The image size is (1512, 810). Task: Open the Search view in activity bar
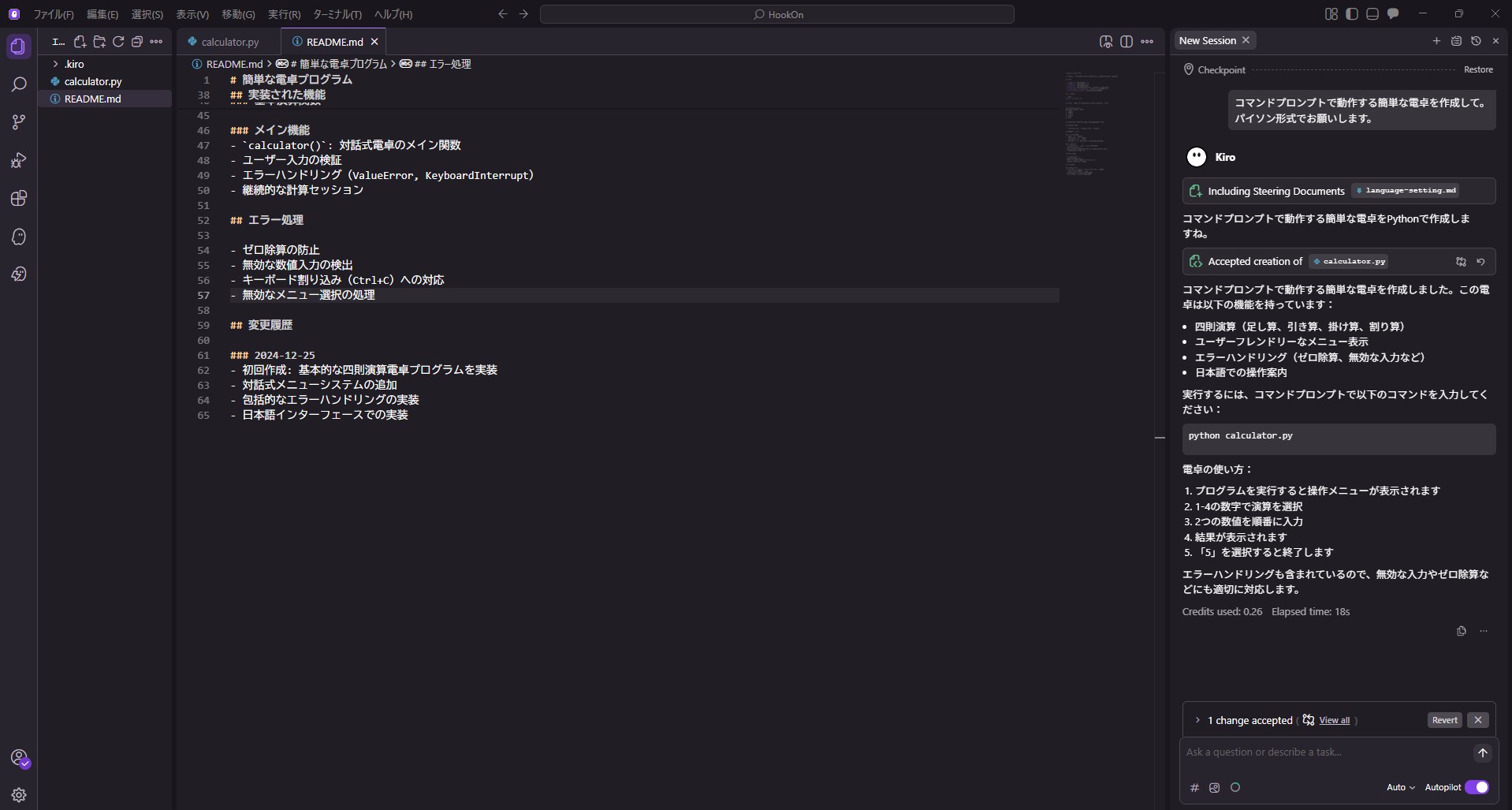[19, 84]
